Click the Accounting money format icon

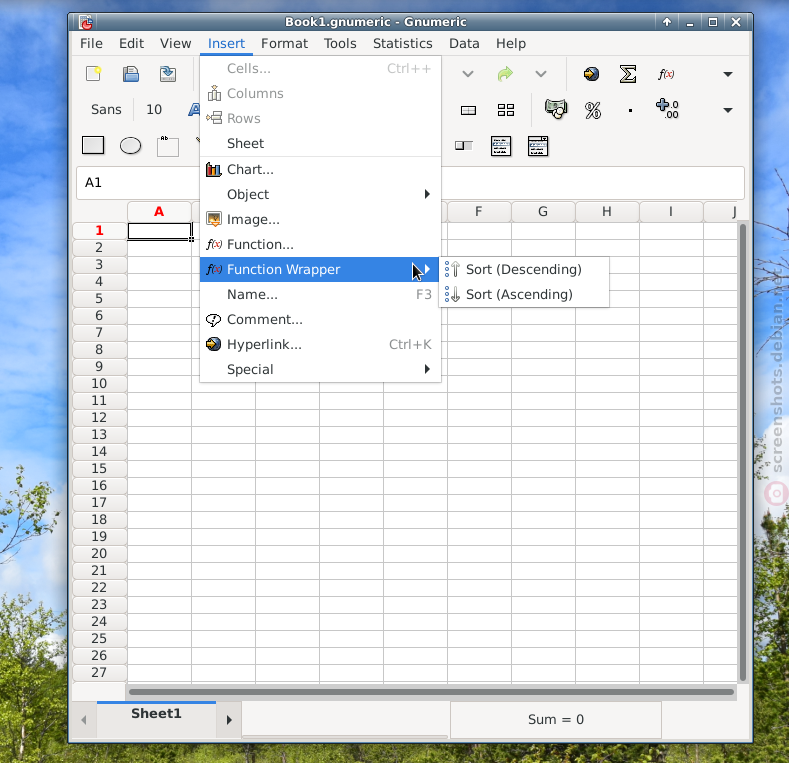click(x=556, y=109)
